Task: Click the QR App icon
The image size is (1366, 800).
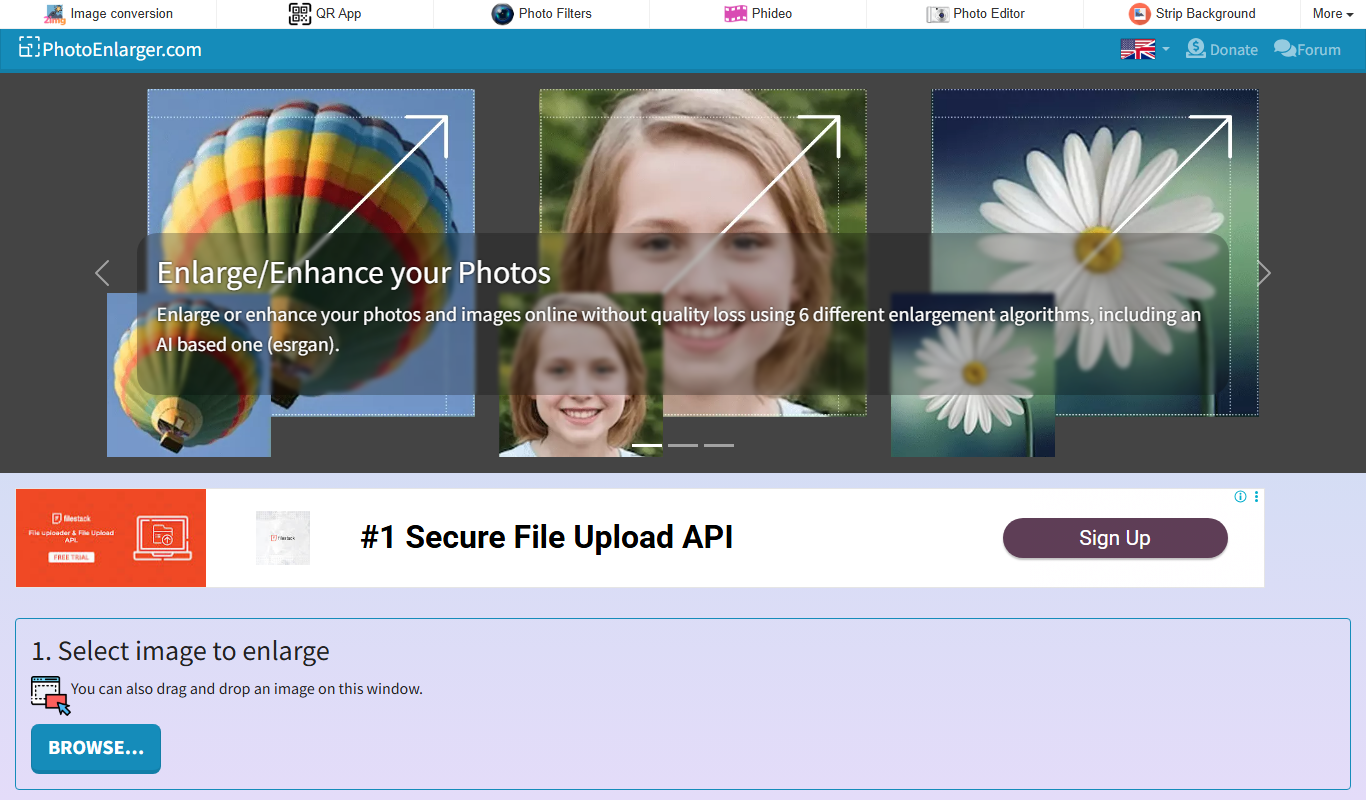Action: coord(299,14)
